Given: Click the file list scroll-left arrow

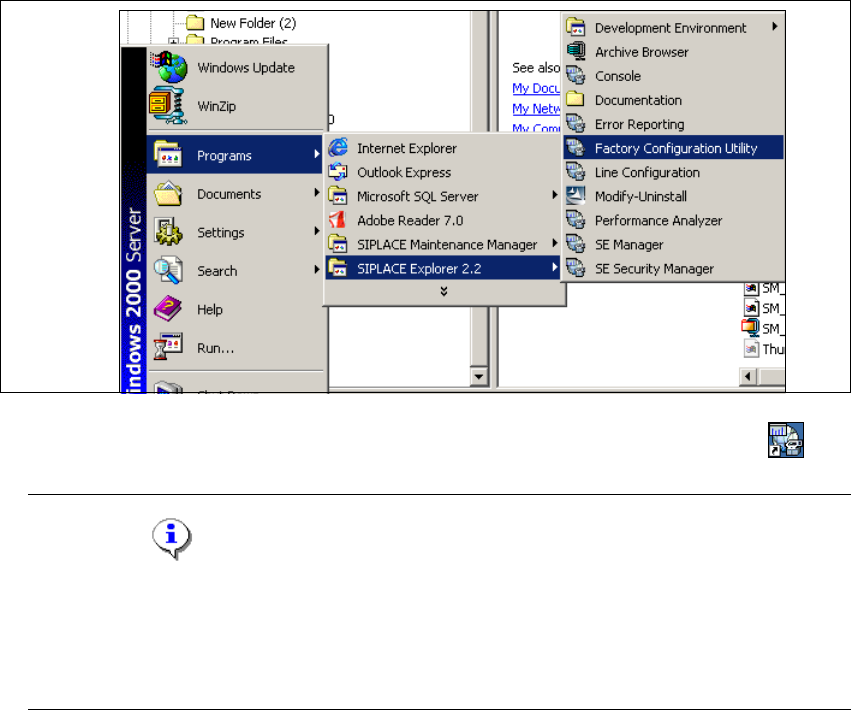Looking at the screenshot, I should 748,376.
